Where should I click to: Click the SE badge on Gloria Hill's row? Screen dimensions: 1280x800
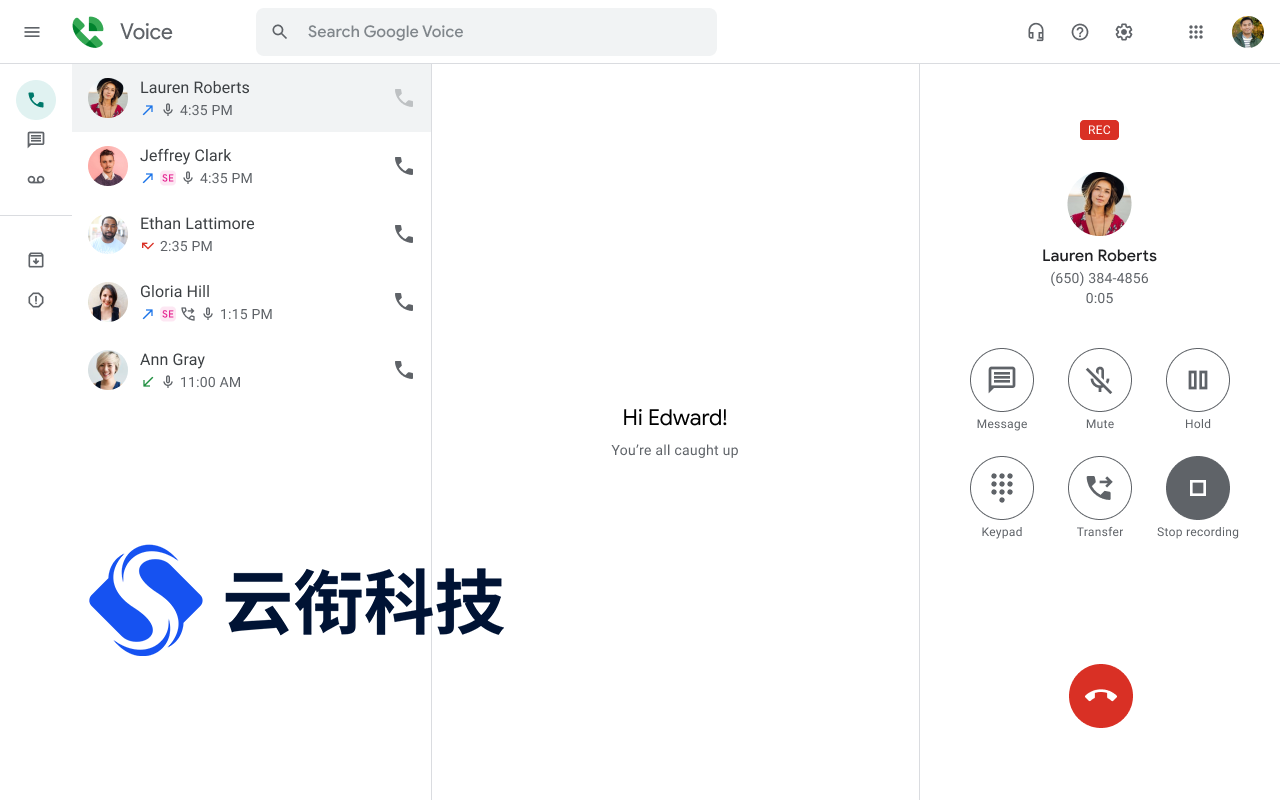168,314
